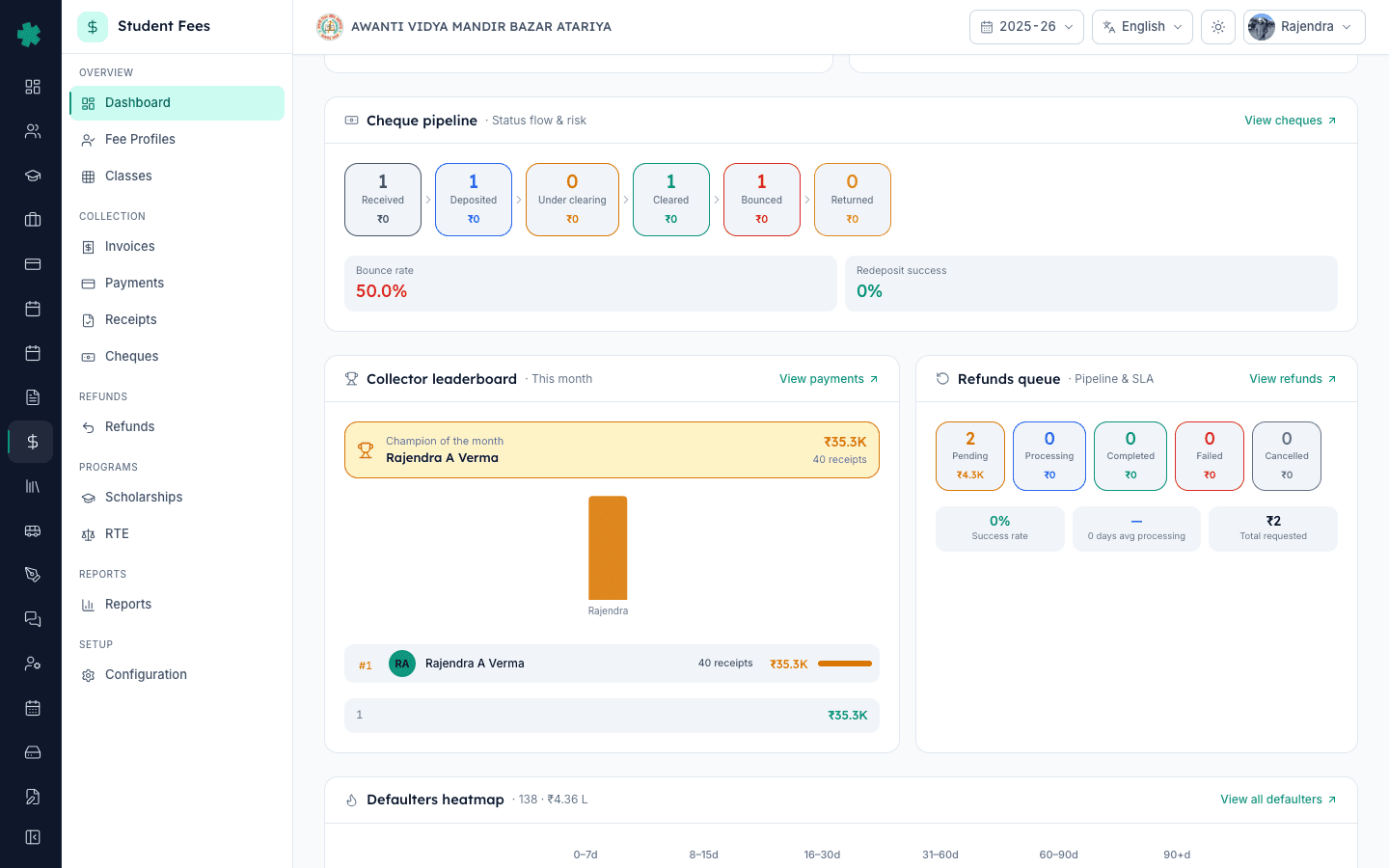Click the Total requested ₹2 tile
This screenshot has height=868, width=1389.
1273,529
